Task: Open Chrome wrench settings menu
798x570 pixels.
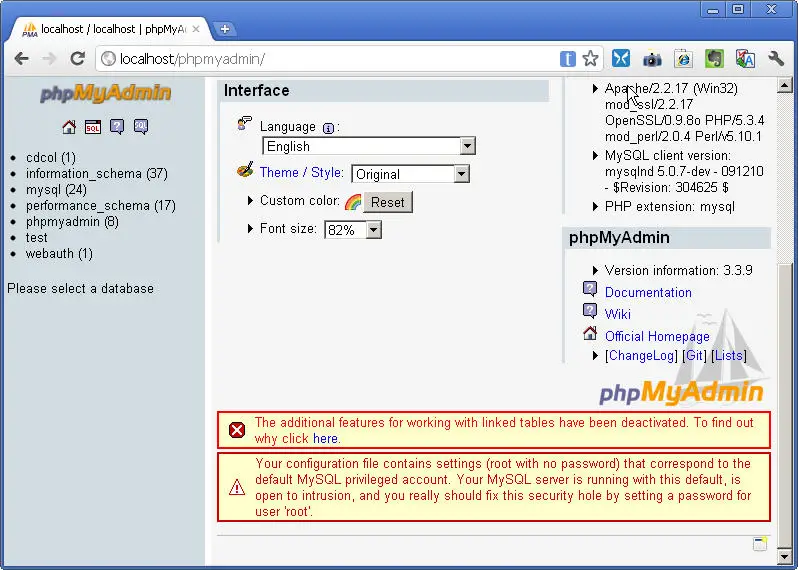Action: click(x=776, y=59)
